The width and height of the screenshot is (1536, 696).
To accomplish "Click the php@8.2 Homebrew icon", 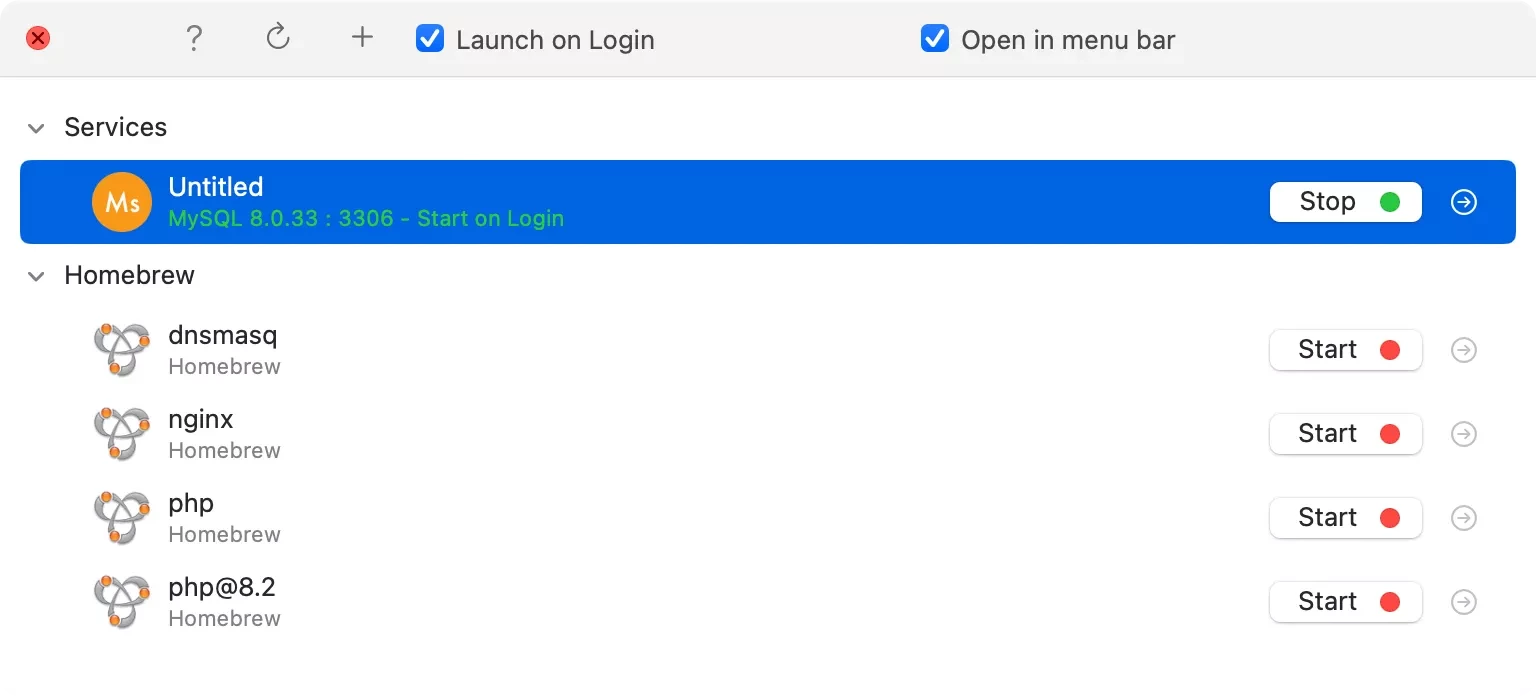I will point(122,601).
